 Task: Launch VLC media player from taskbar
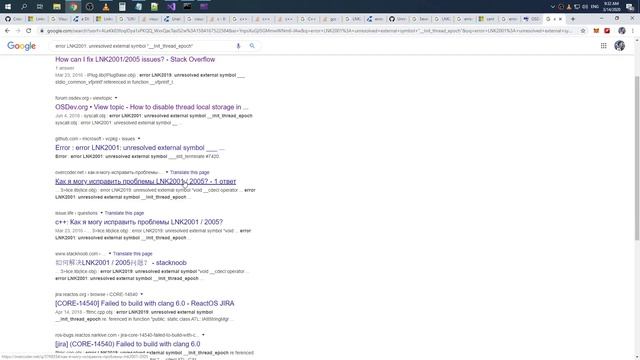point(106,6)
